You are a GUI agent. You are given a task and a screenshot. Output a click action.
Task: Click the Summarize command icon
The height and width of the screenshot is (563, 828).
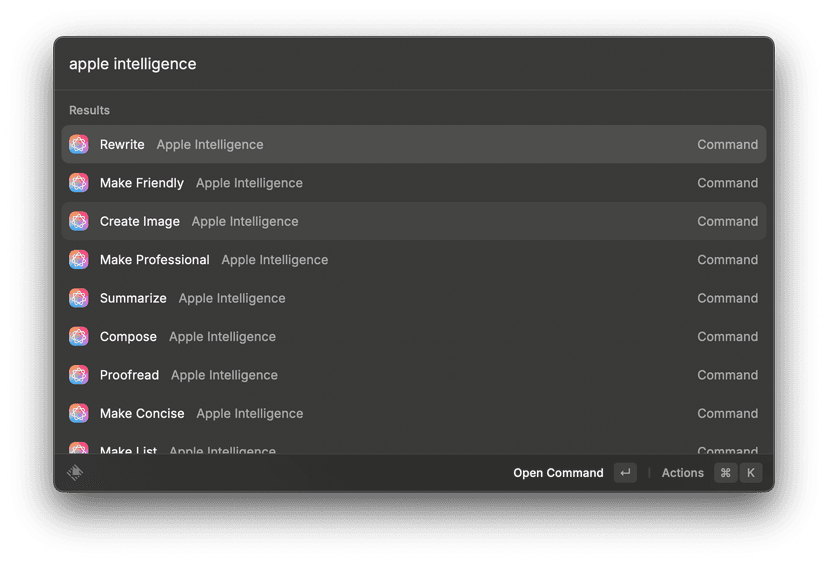(x=79, y=298)
